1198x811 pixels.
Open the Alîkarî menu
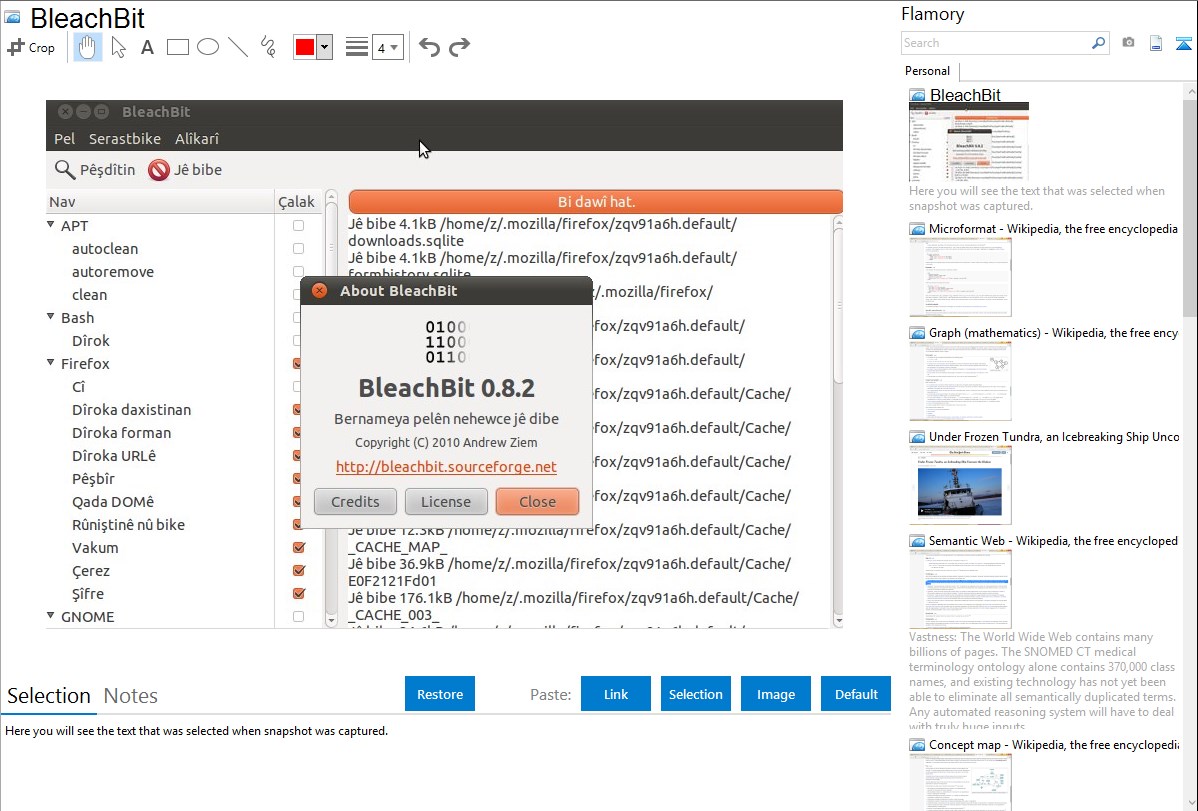(x=196, y=138)
